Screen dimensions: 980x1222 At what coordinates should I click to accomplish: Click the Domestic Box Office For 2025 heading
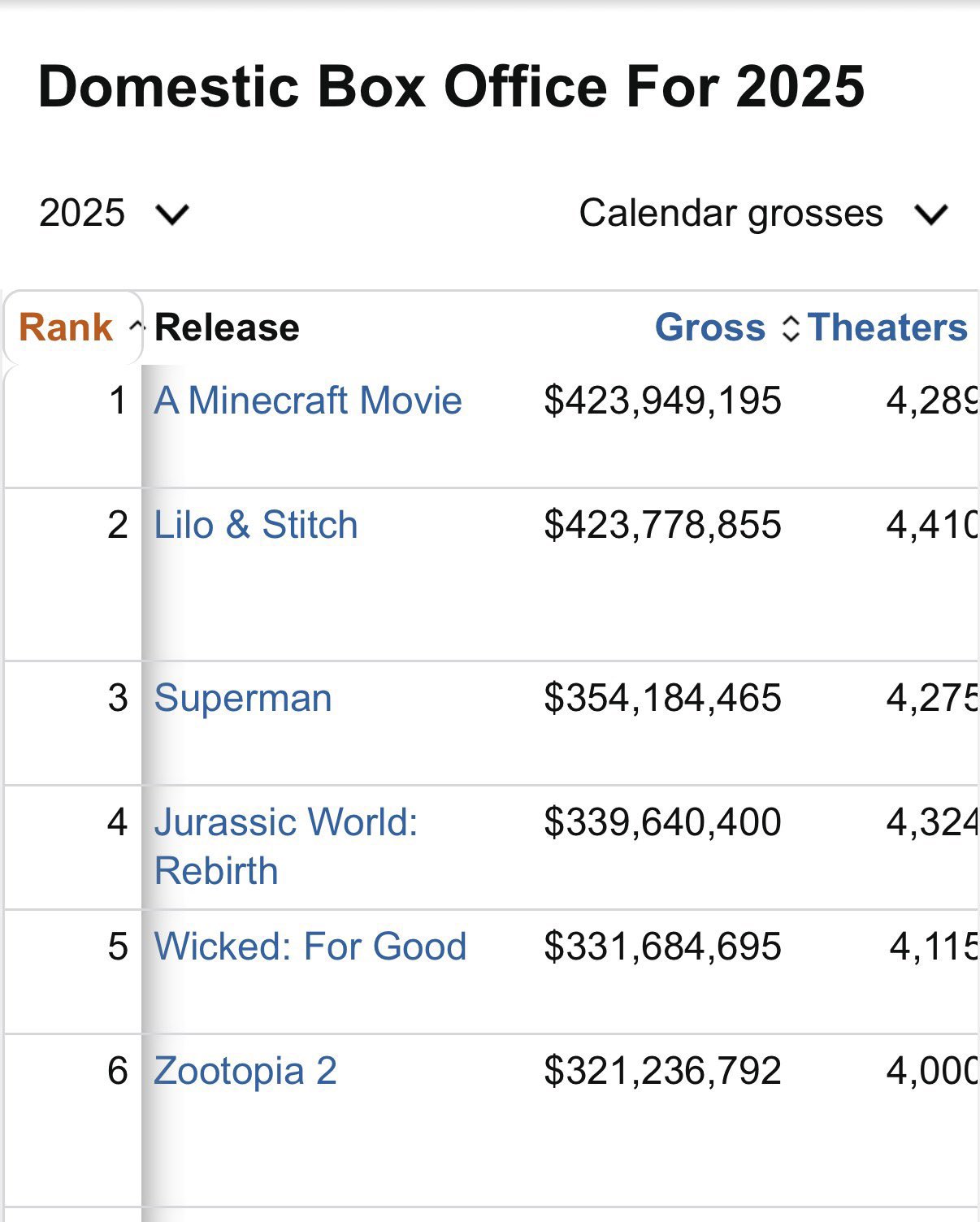pos(451,87)
